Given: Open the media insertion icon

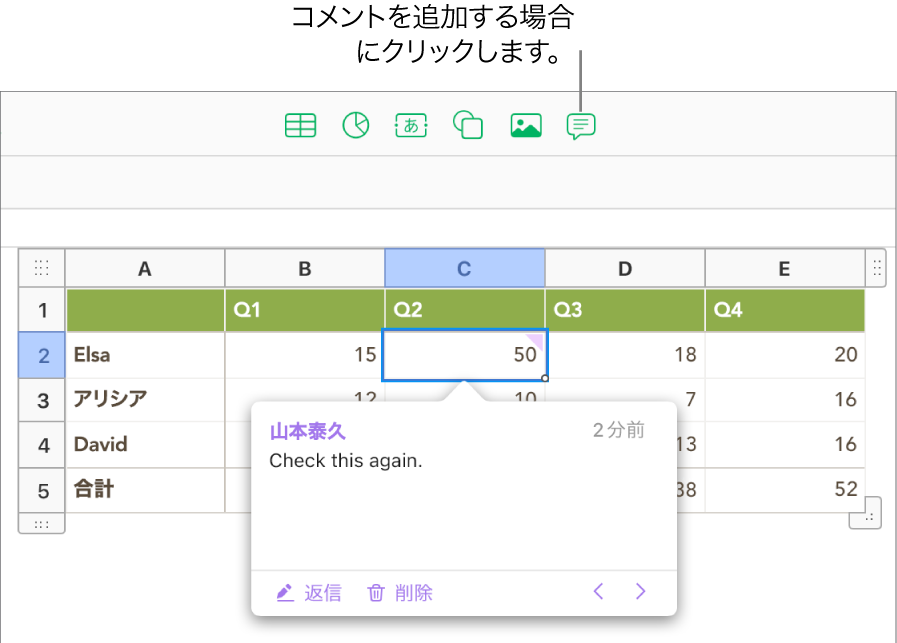Looking at the screenshot, I should coord(525,125).
